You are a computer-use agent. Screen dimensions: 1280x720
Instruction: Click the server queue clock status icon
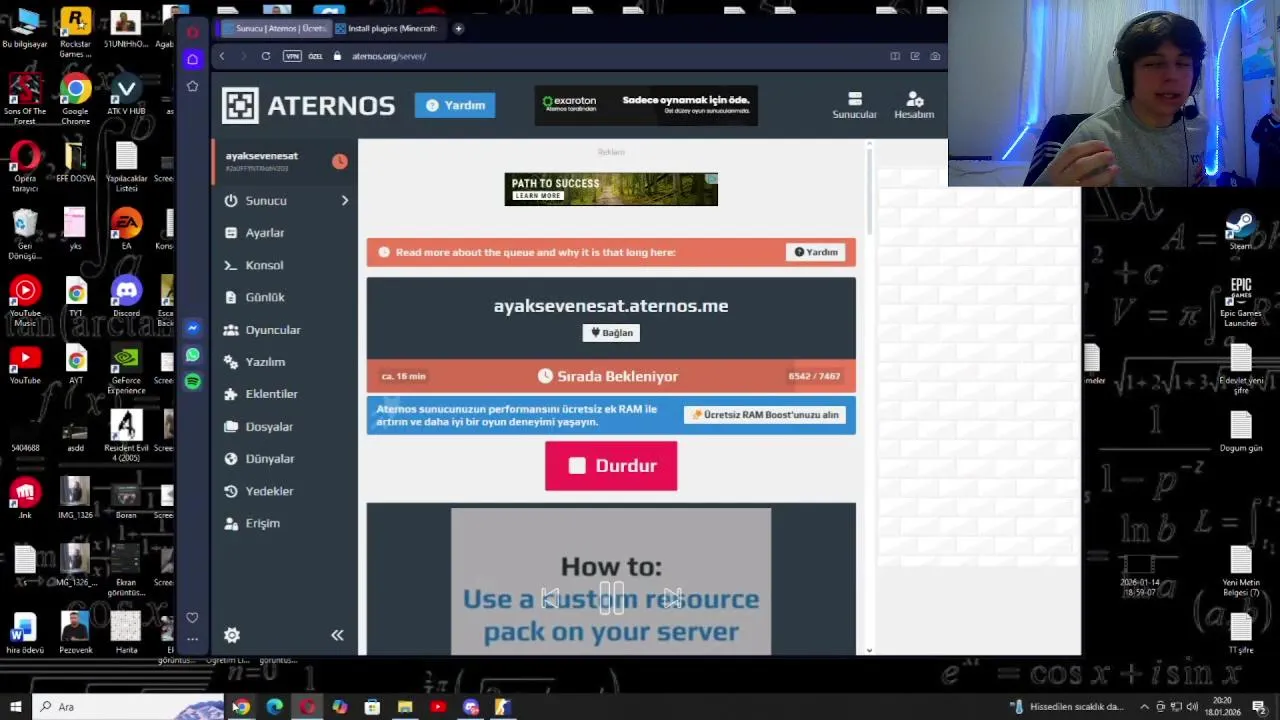point(340,161)
